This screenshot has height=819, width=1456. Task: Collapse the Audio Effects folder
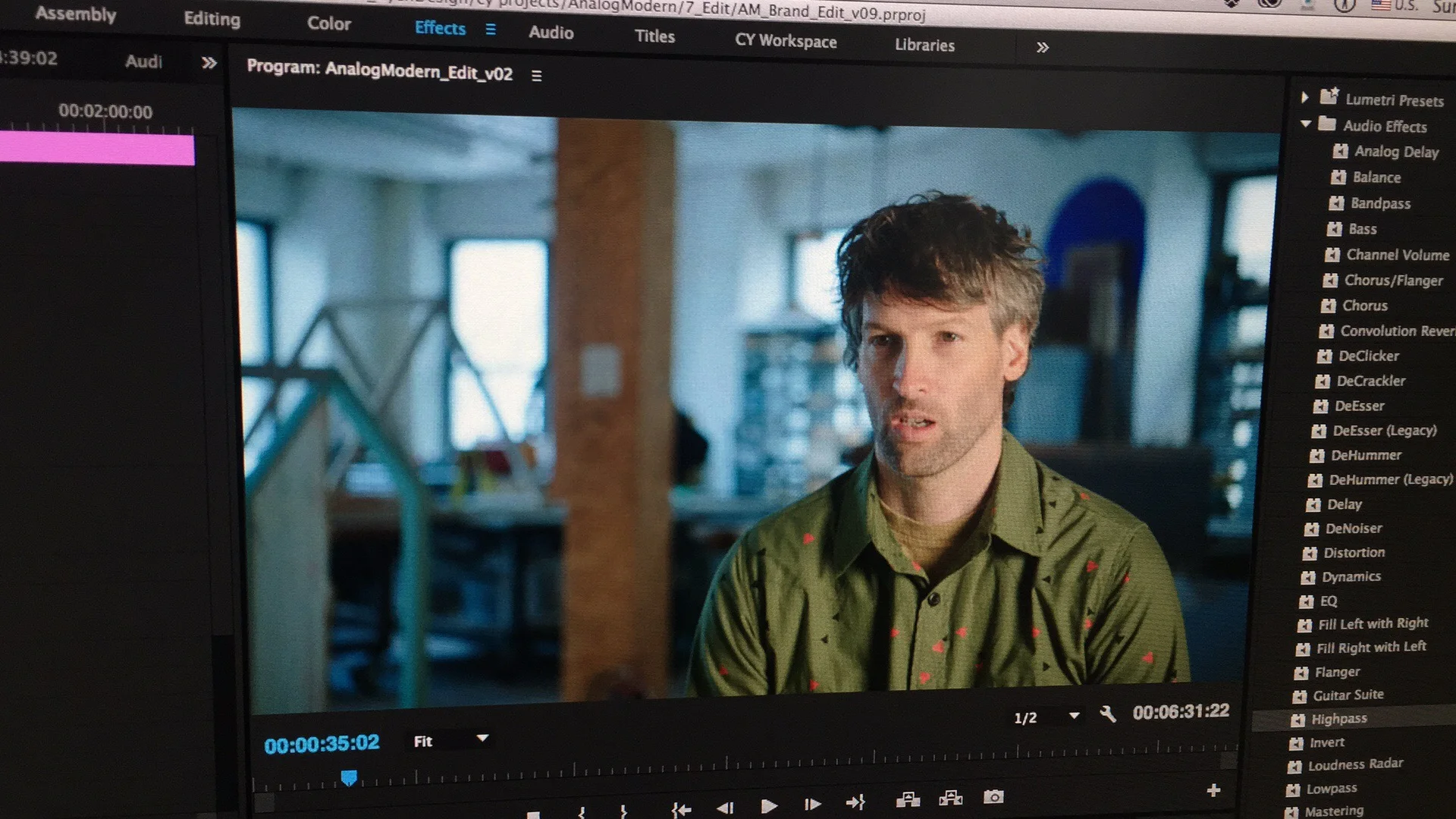(1305, 124)
